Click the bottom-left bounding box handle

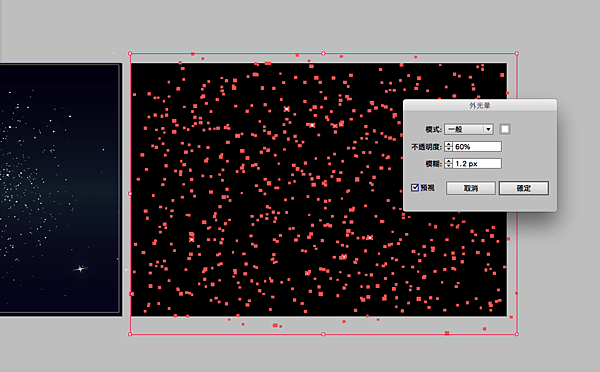pos(130,334)
